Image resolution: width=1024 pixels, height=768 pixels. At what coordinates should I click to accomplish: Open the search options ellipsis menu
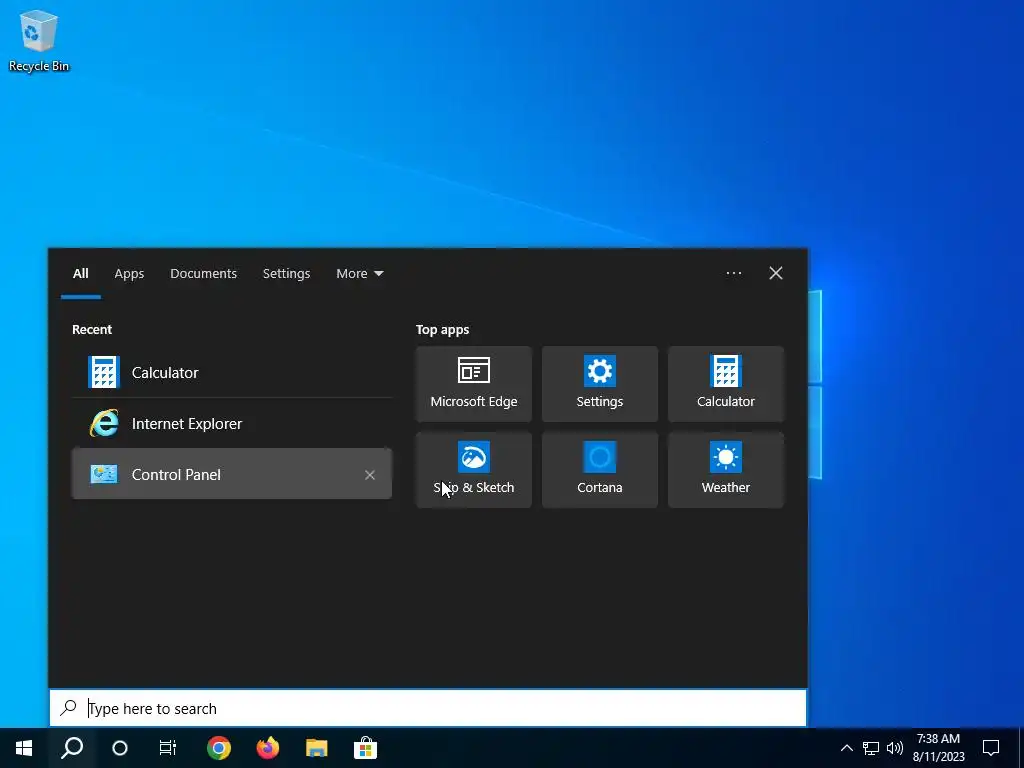point(733,273)
